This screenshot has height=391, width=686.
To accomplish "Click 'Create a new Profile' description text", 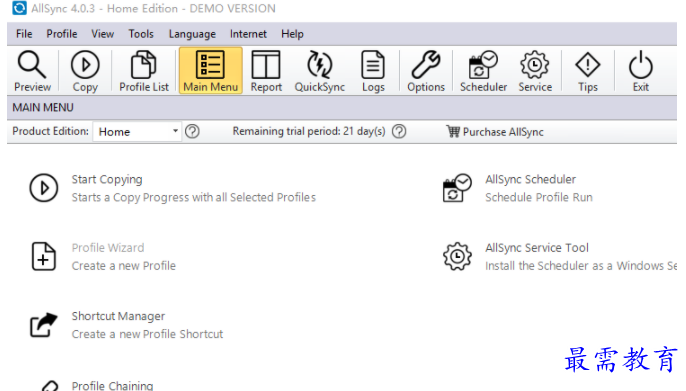I will point(123,266).
